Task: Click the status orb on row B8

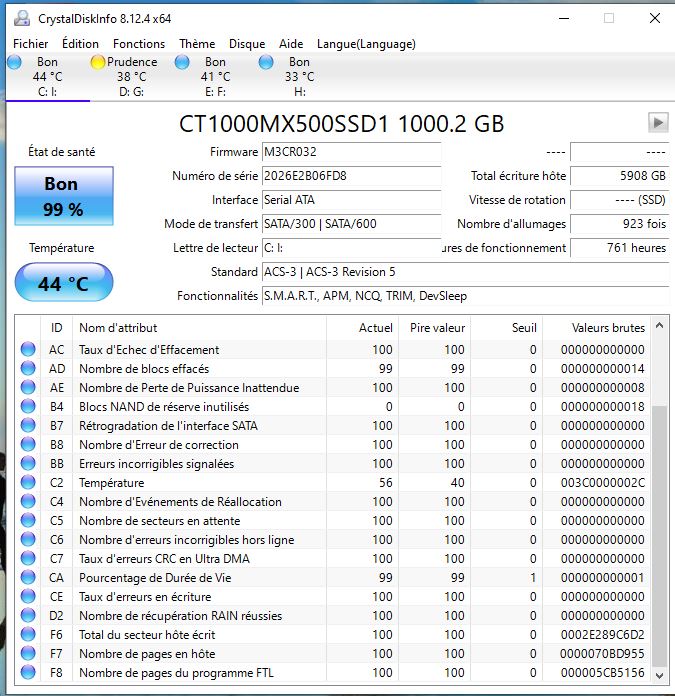Action: point(28,444)
